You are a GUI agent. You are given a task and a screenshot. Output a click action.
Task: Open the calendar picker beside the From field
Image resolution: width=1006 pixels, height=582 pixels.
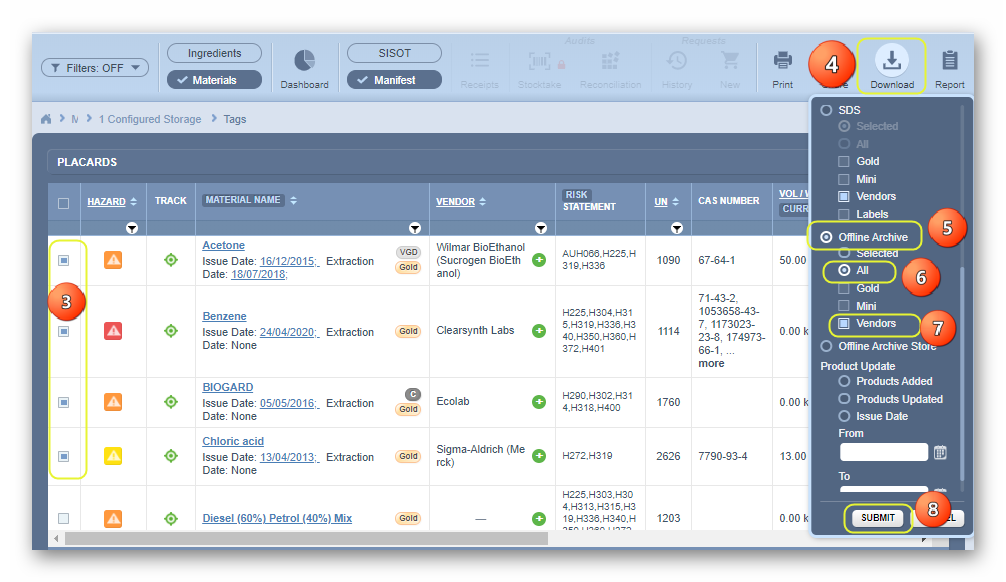click(938, 452)
